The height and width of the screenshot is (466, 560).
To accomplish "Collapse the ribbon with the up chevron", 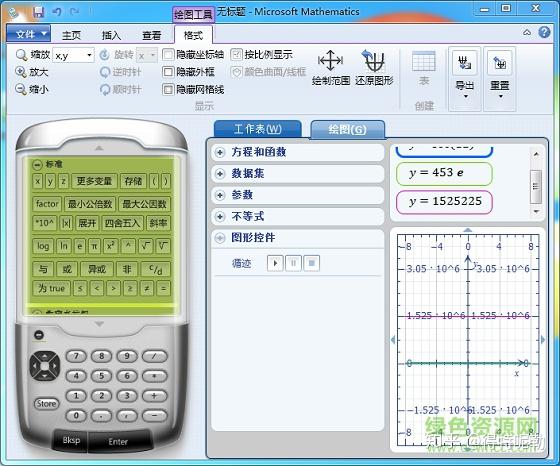I will pos(527,32).
